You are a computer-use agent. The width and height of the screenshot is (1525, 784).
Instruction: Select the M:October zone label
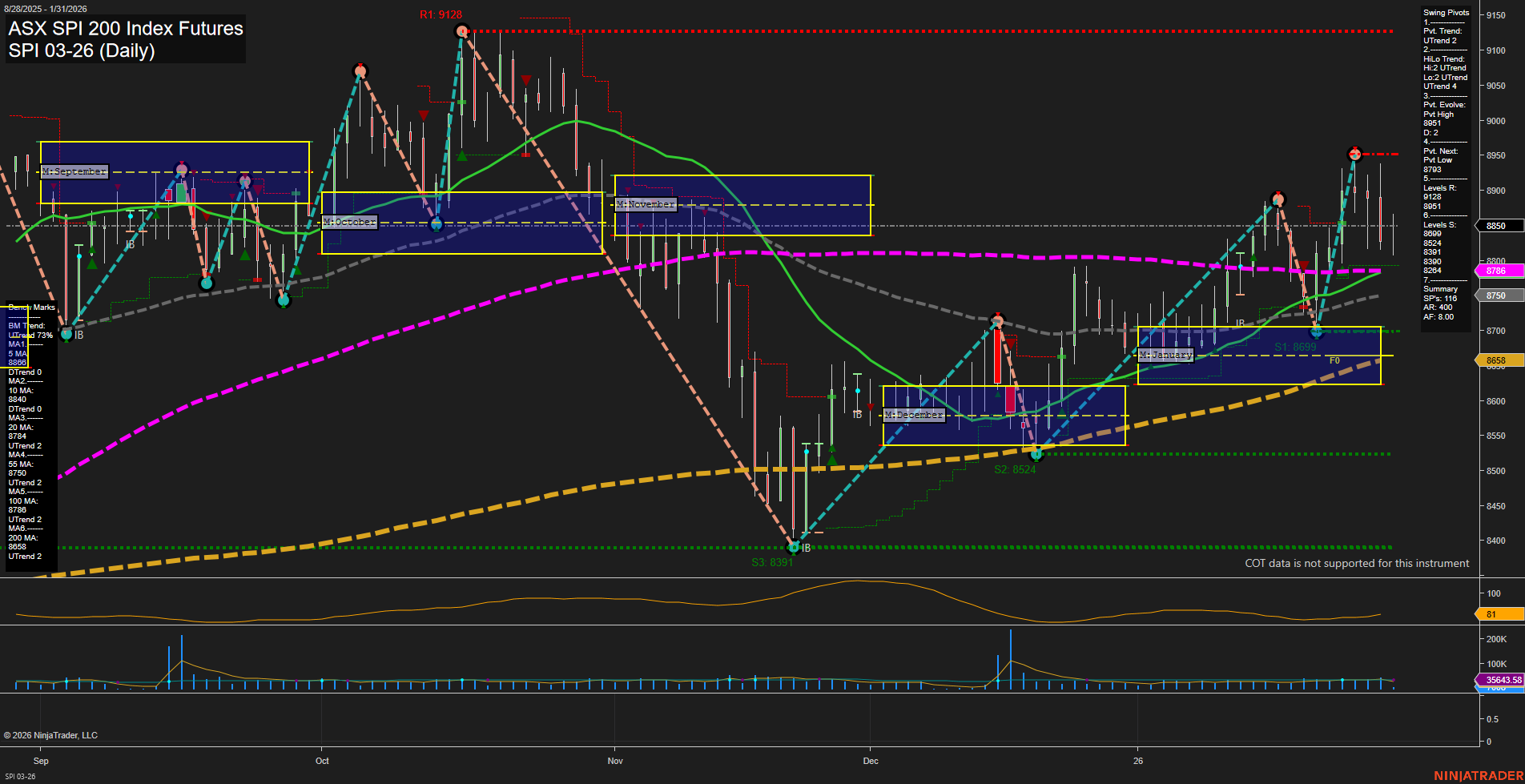[349, 222]
